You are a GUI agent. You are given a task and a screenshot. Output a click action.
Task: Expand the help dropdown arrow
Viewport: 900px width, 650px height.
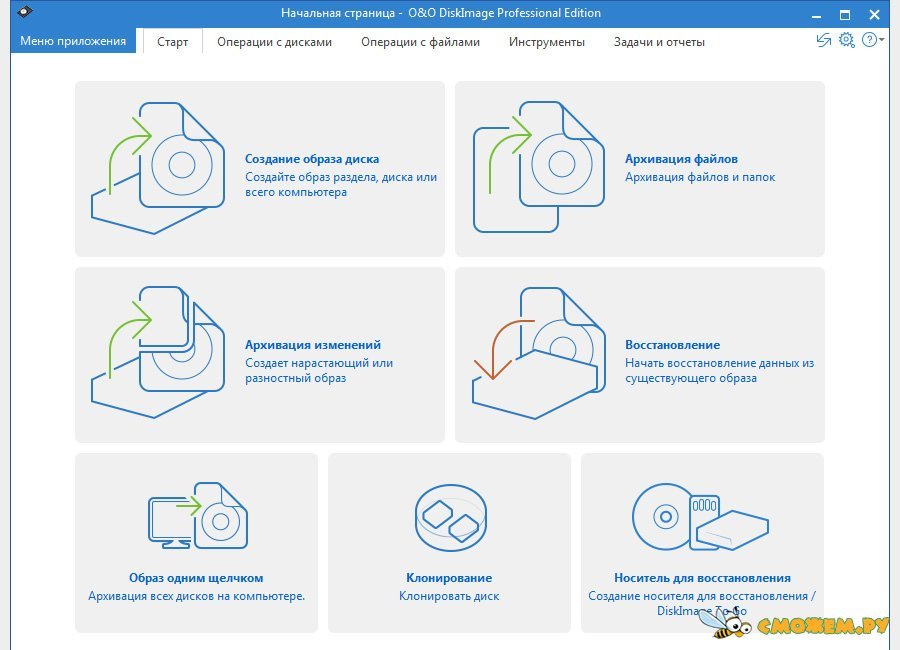pos(881,41)
